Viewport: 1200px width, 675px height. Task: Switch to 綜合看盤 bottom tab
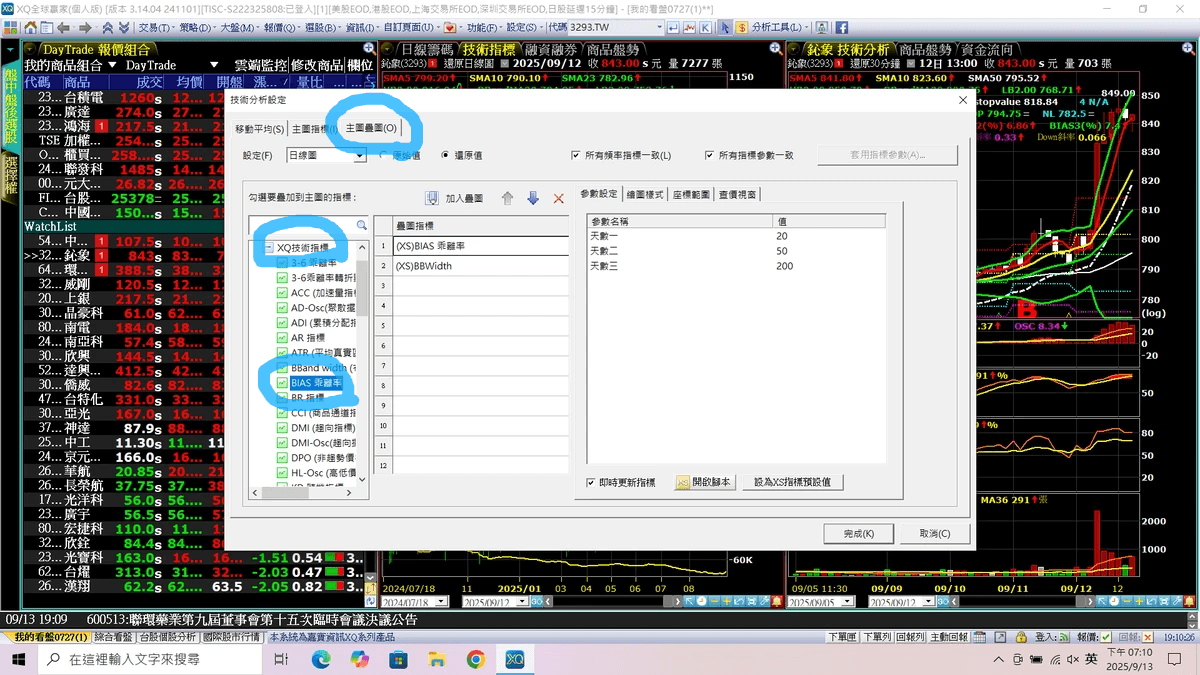point(112,636)
